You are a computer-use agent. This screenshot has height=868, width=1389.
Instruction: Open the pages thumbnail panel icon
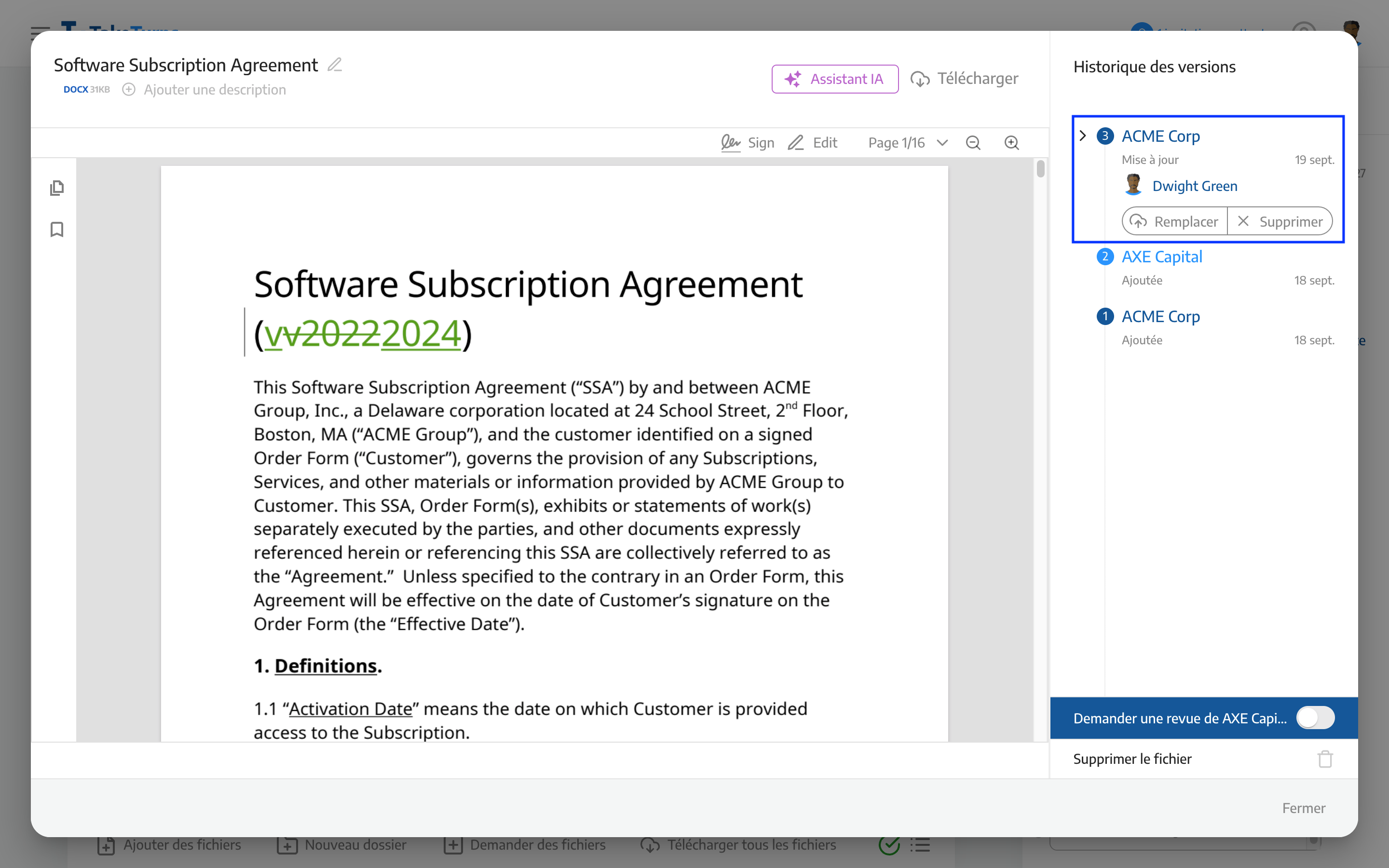[57, 188]
